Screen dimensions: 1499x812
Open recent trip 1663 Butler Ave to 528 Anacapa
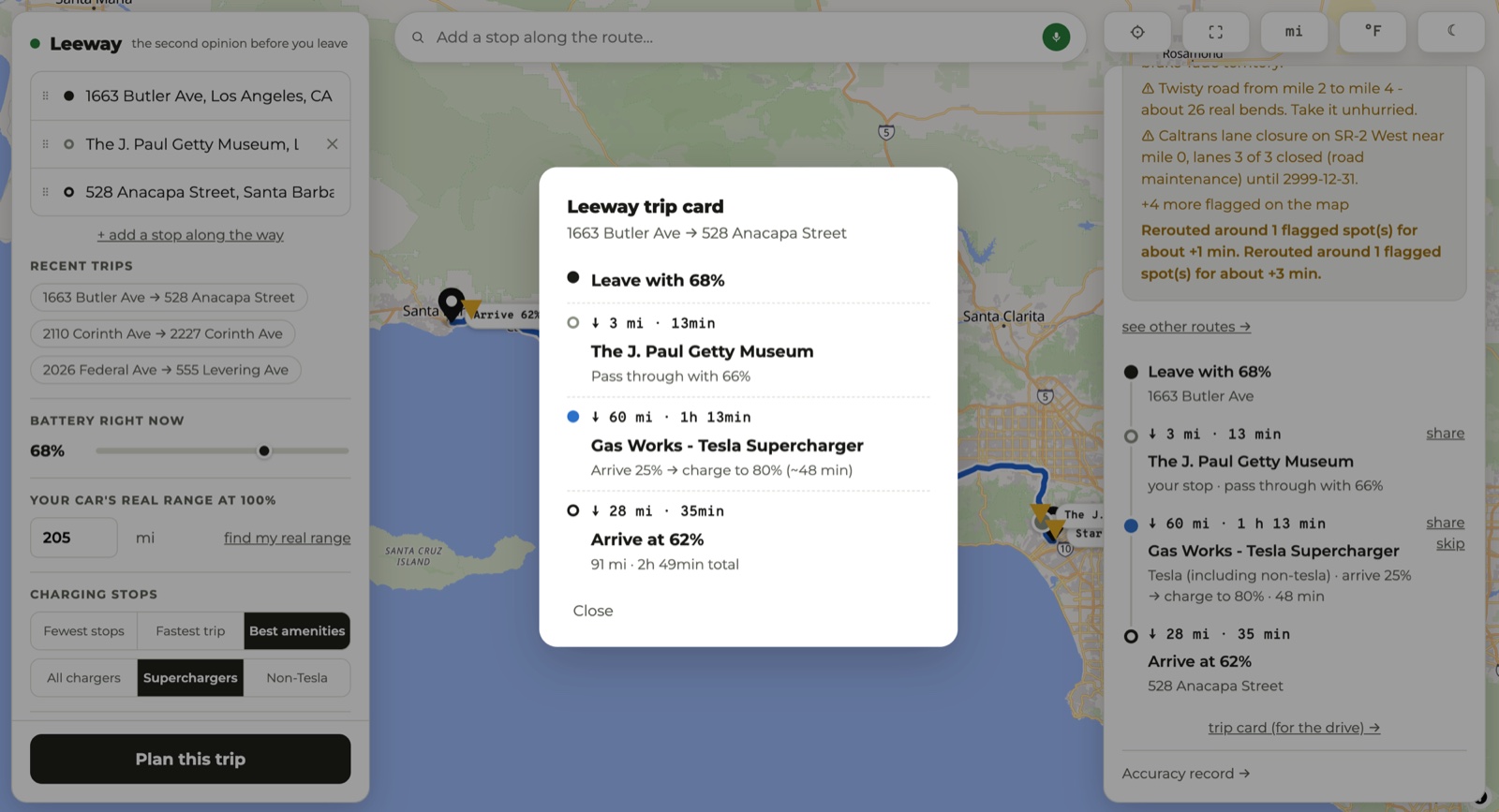[169, 298]
